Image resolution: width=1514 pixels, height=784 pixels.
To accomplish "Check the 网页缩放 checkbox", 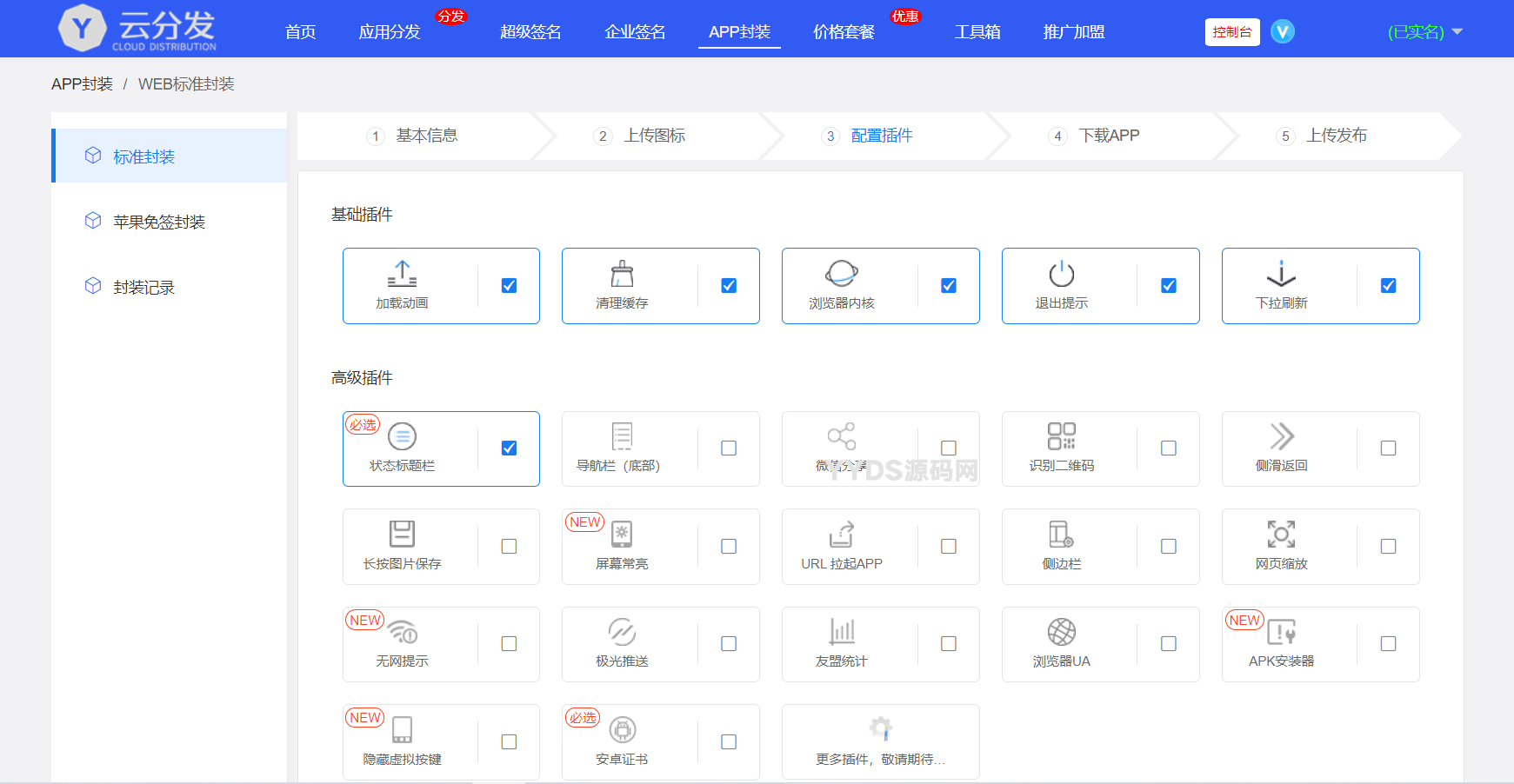I will pyautogui.click(x=1389, y=546).
